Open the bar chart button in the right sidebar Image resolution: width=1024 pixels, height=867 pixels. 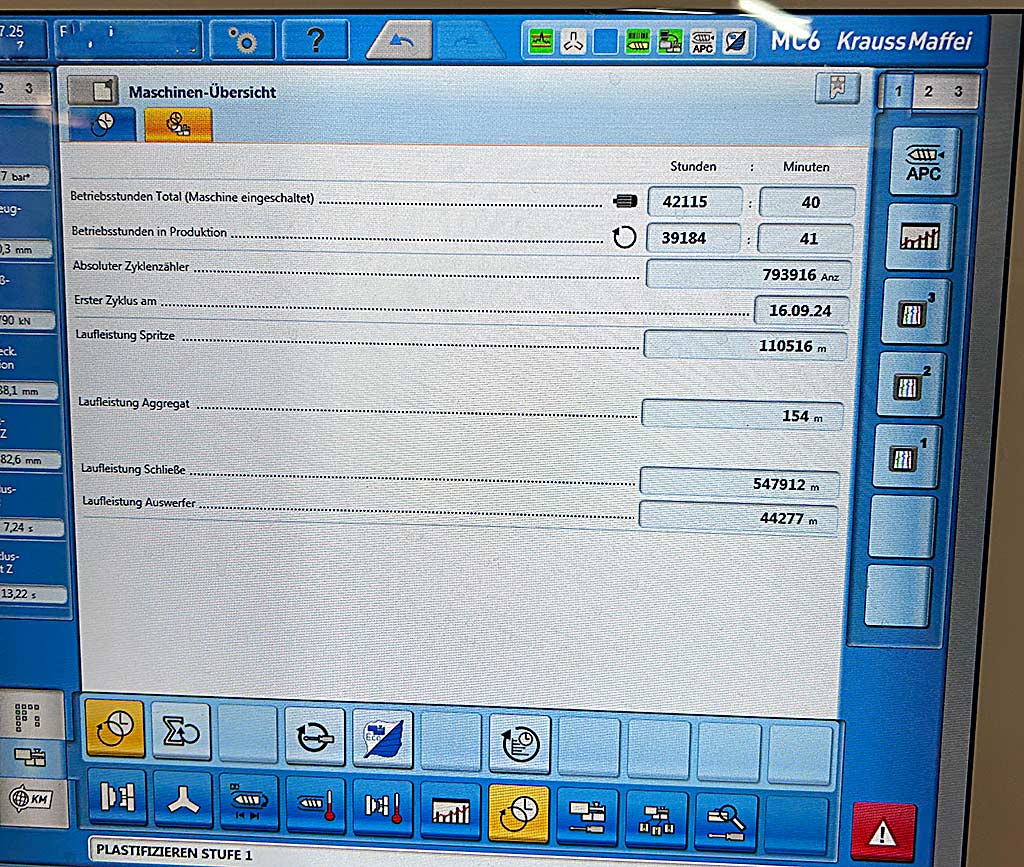(x=920, y=236)
